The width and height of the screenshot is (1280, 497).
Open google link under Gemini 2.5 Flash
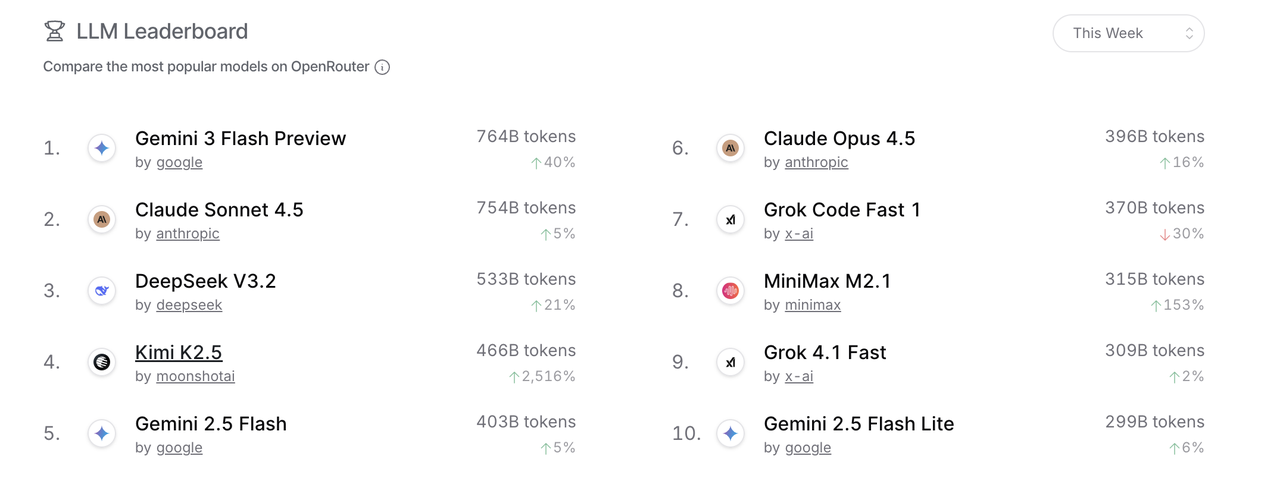[x=179, y=447]
